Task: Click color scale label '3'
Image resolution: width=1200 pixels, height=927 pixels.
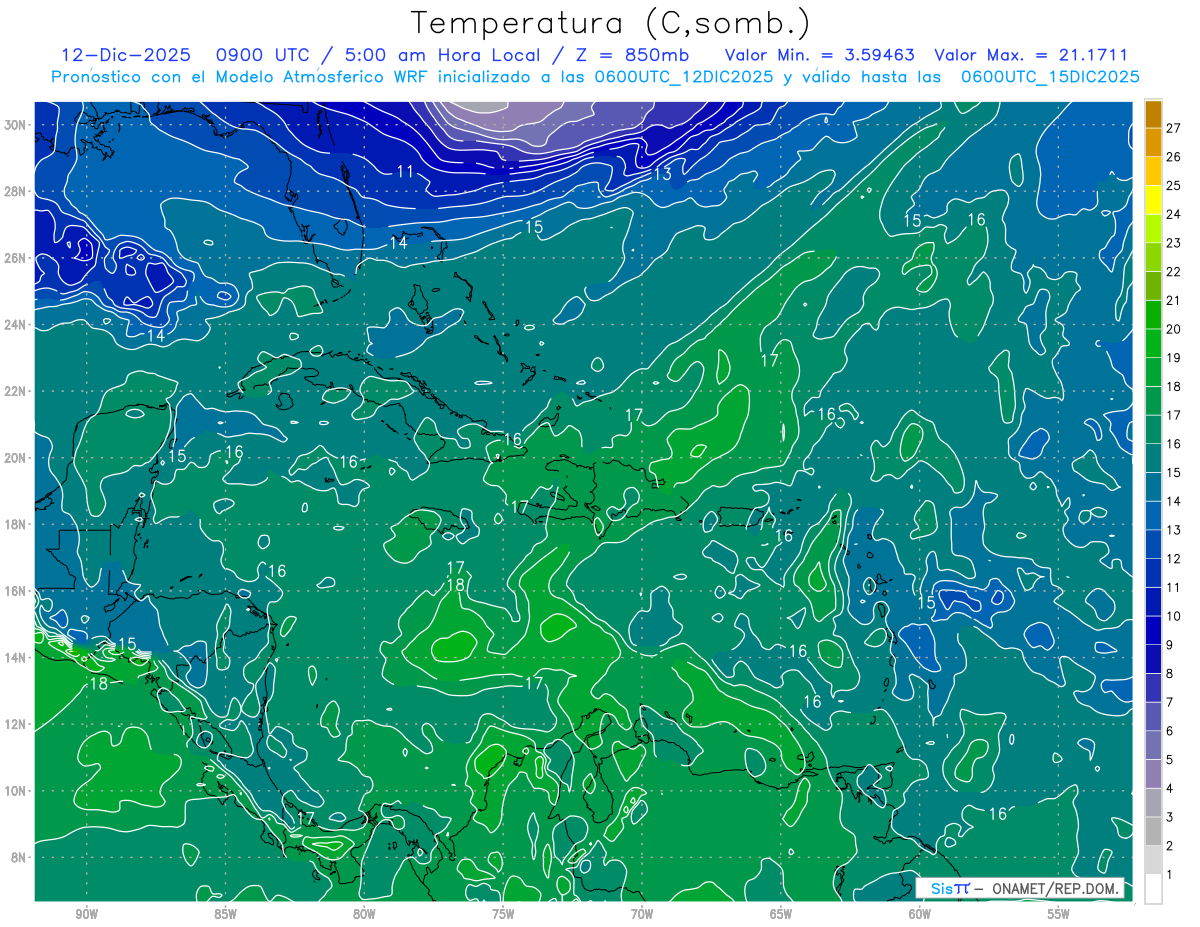Action: coord(1170,817)
